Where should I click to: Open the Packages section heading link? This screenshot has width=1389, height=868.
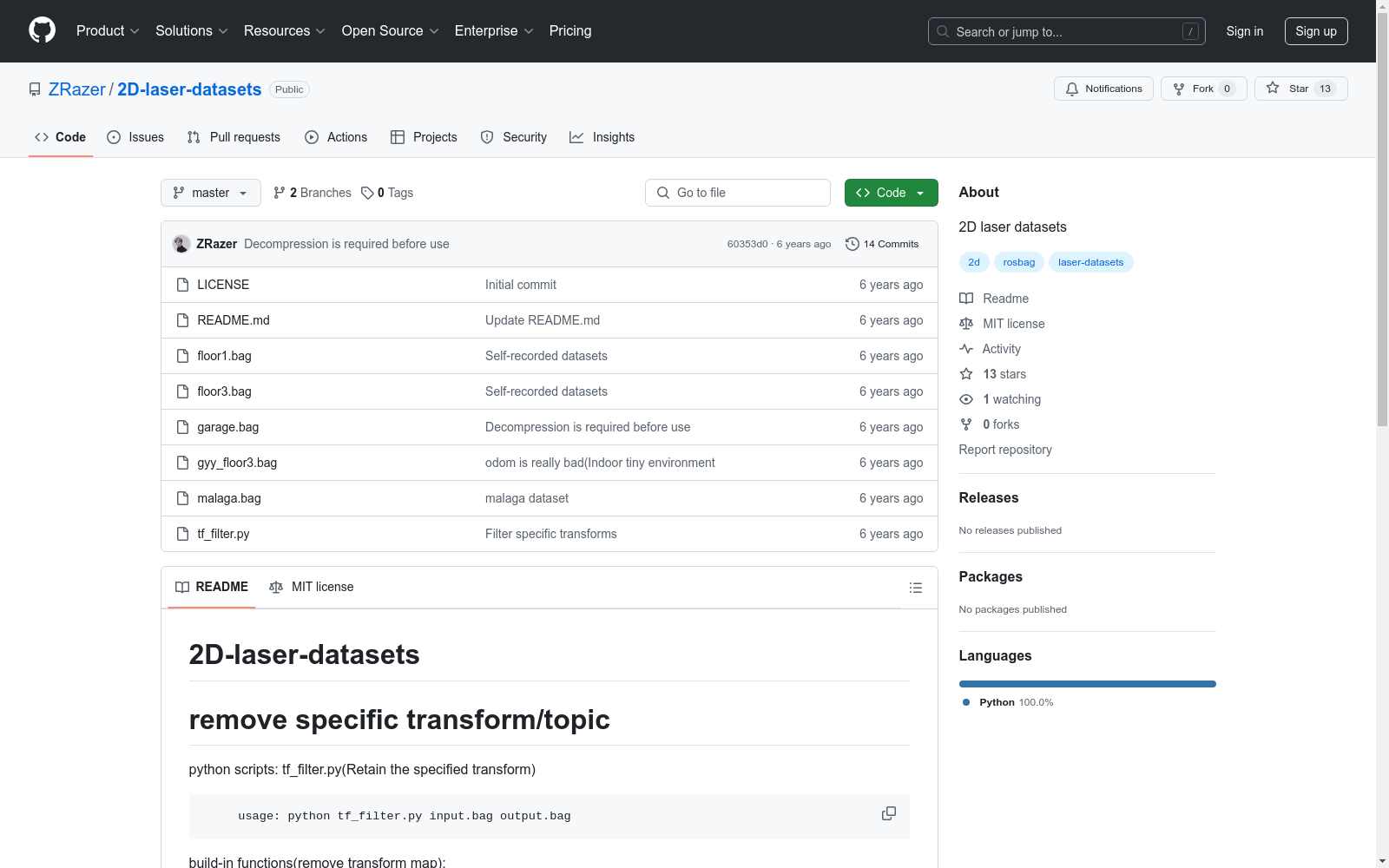991,576
